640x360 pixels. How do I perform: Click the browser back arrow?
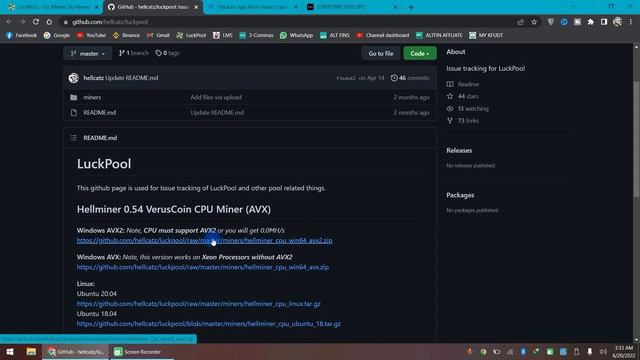(9, 22)
